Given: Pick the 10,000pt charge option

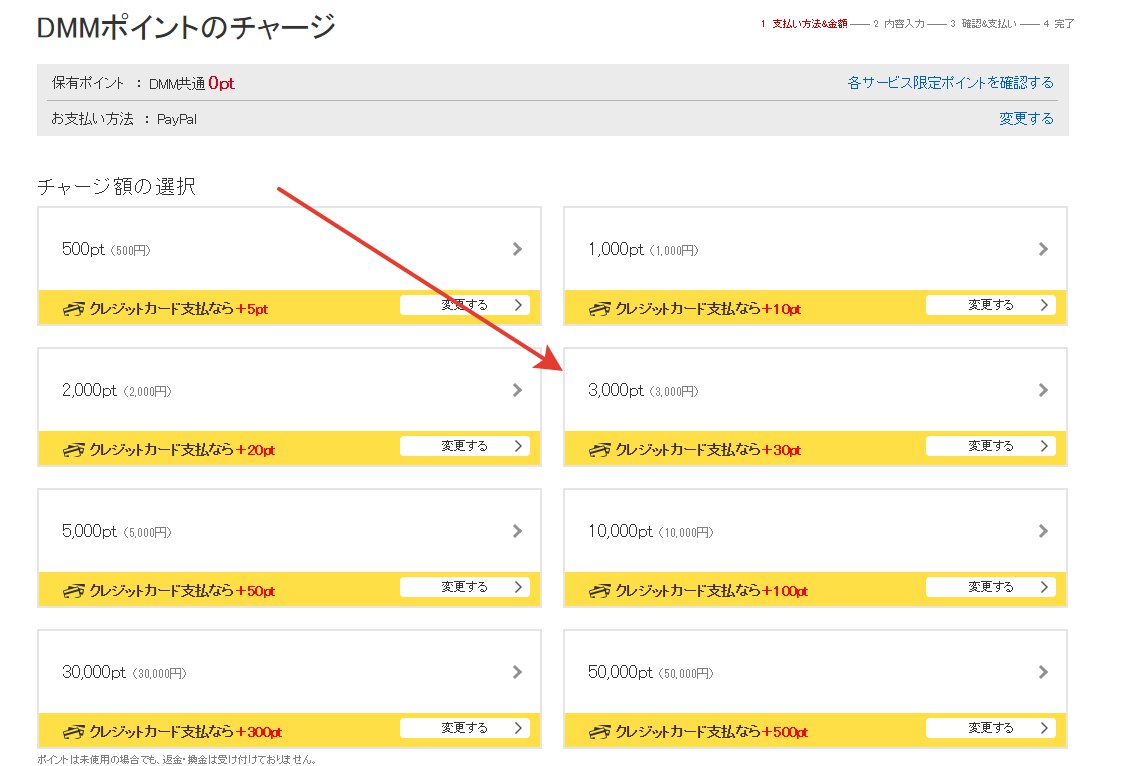Looking at the screenshot, I should 815,531.
